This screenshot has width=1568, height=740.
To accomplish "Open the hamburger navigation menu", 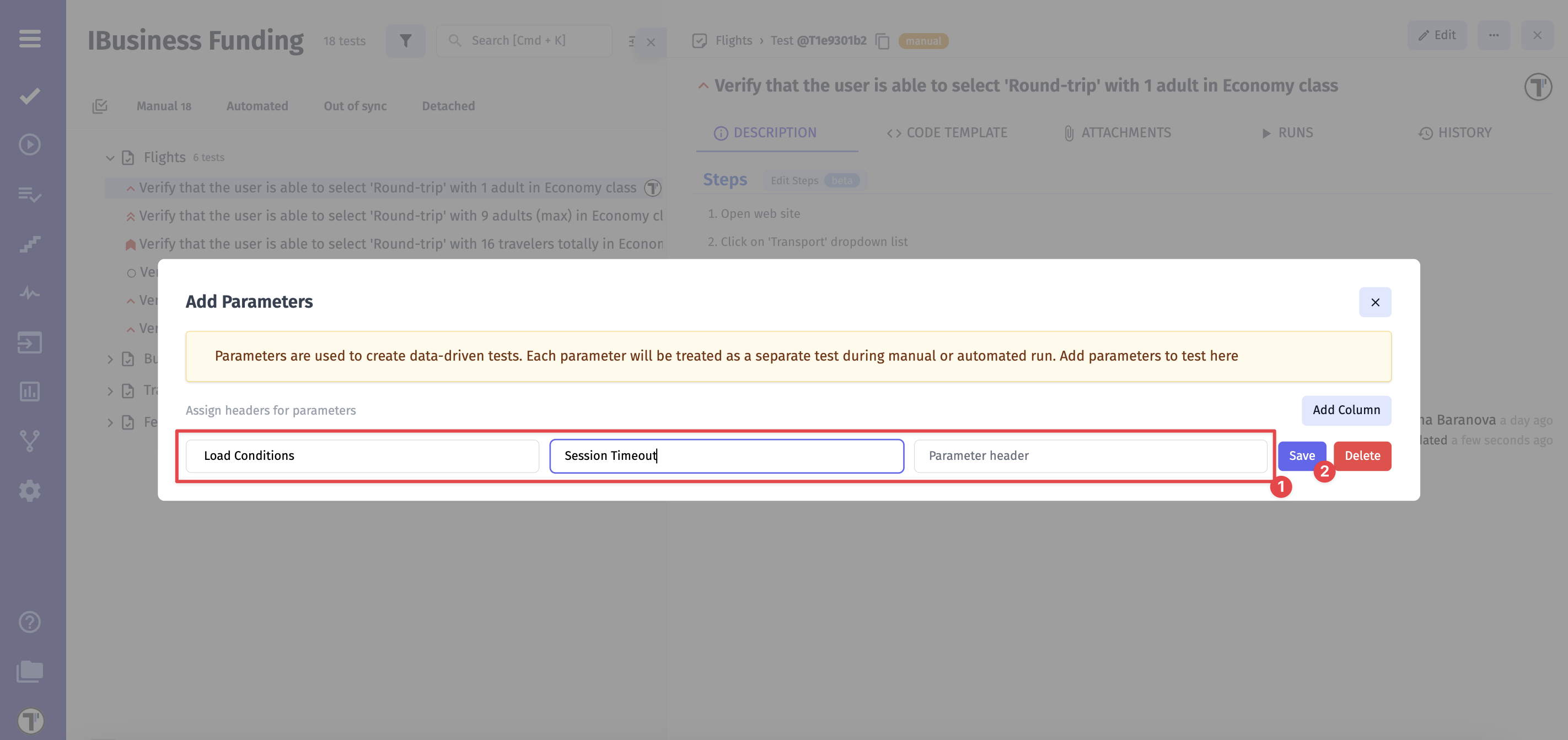I will [x=29, y=39].
